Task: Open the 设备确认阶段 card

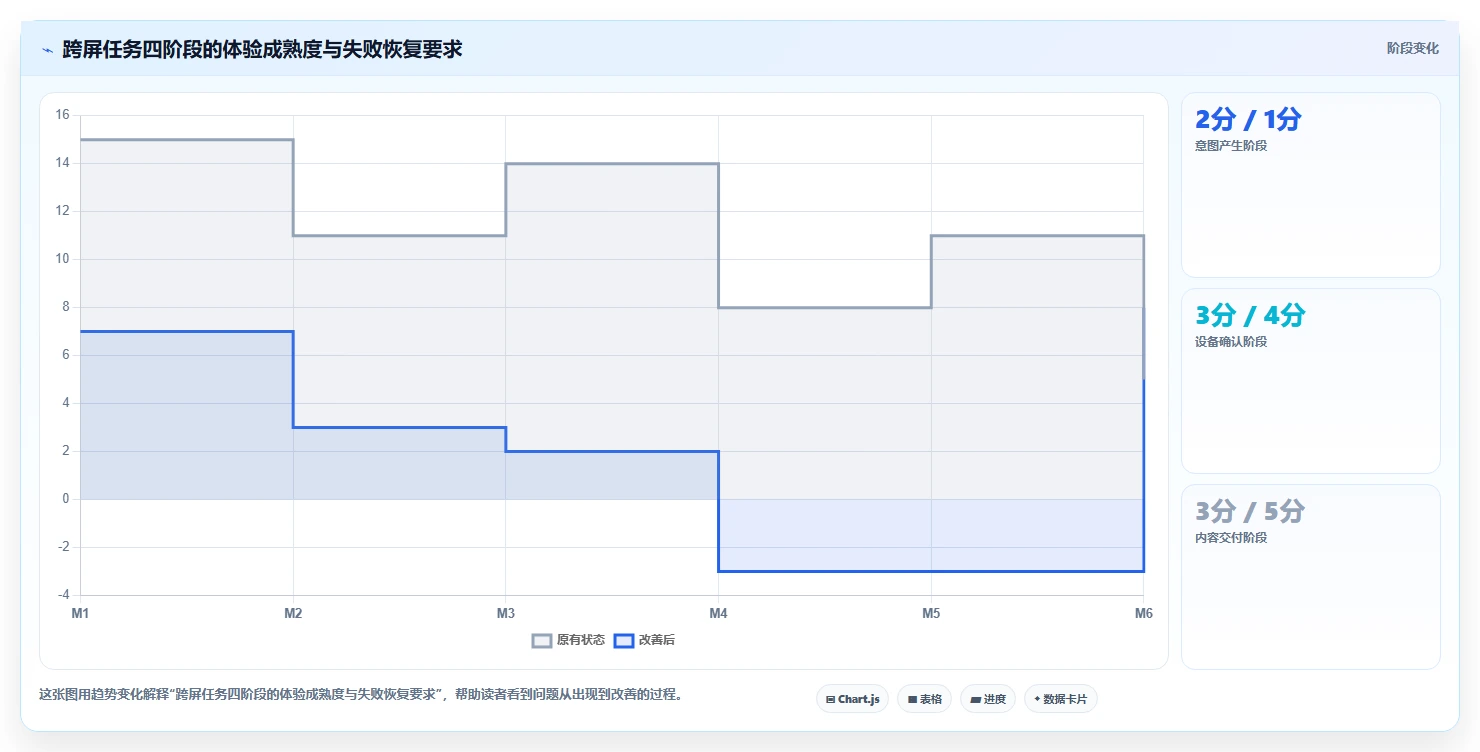Action: (1310, 381)
